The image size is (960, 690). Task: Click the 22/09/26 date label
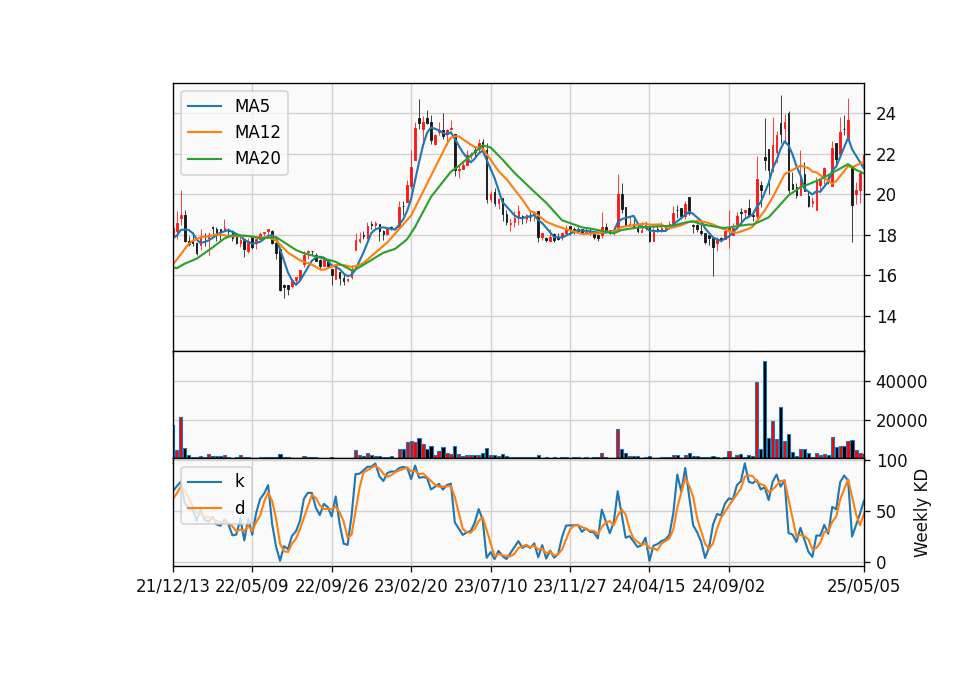(x=332, y=587)
